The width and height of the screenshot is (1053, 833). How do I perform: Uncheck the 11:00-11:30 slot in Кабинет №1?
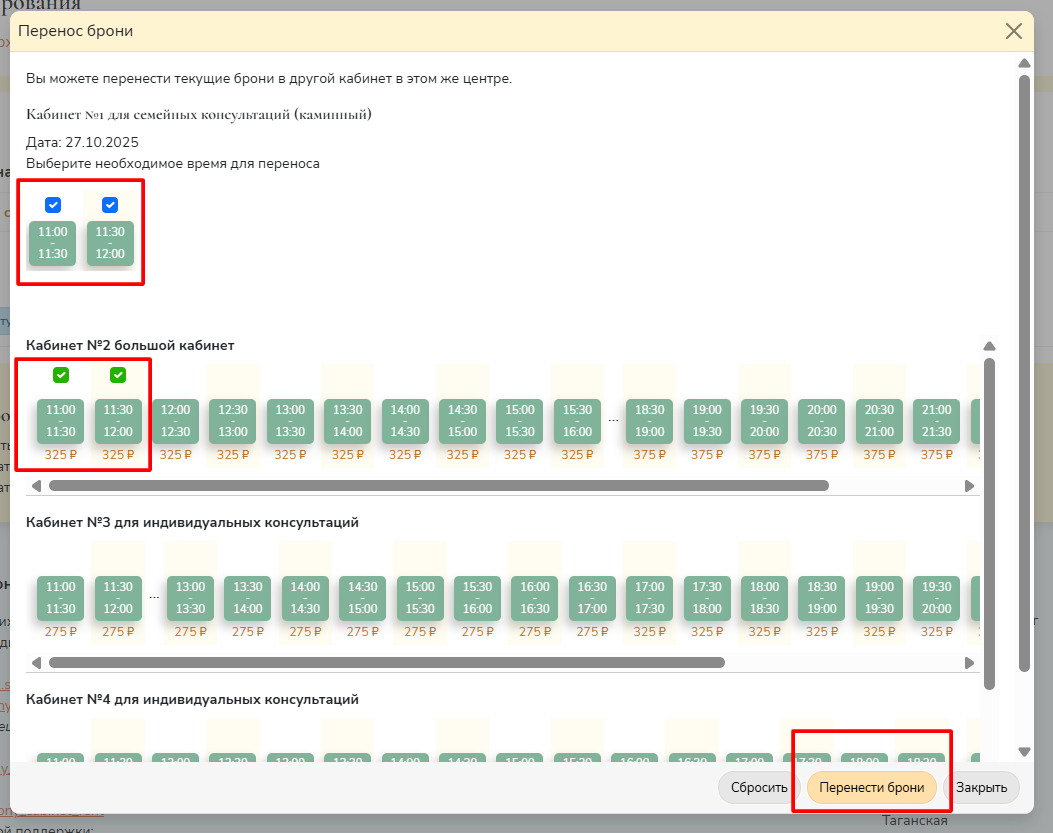[x=53, y=205]
